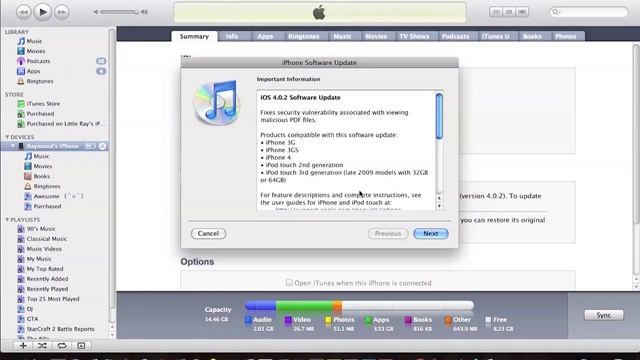Switch to the Movies tab

point(376,36)
